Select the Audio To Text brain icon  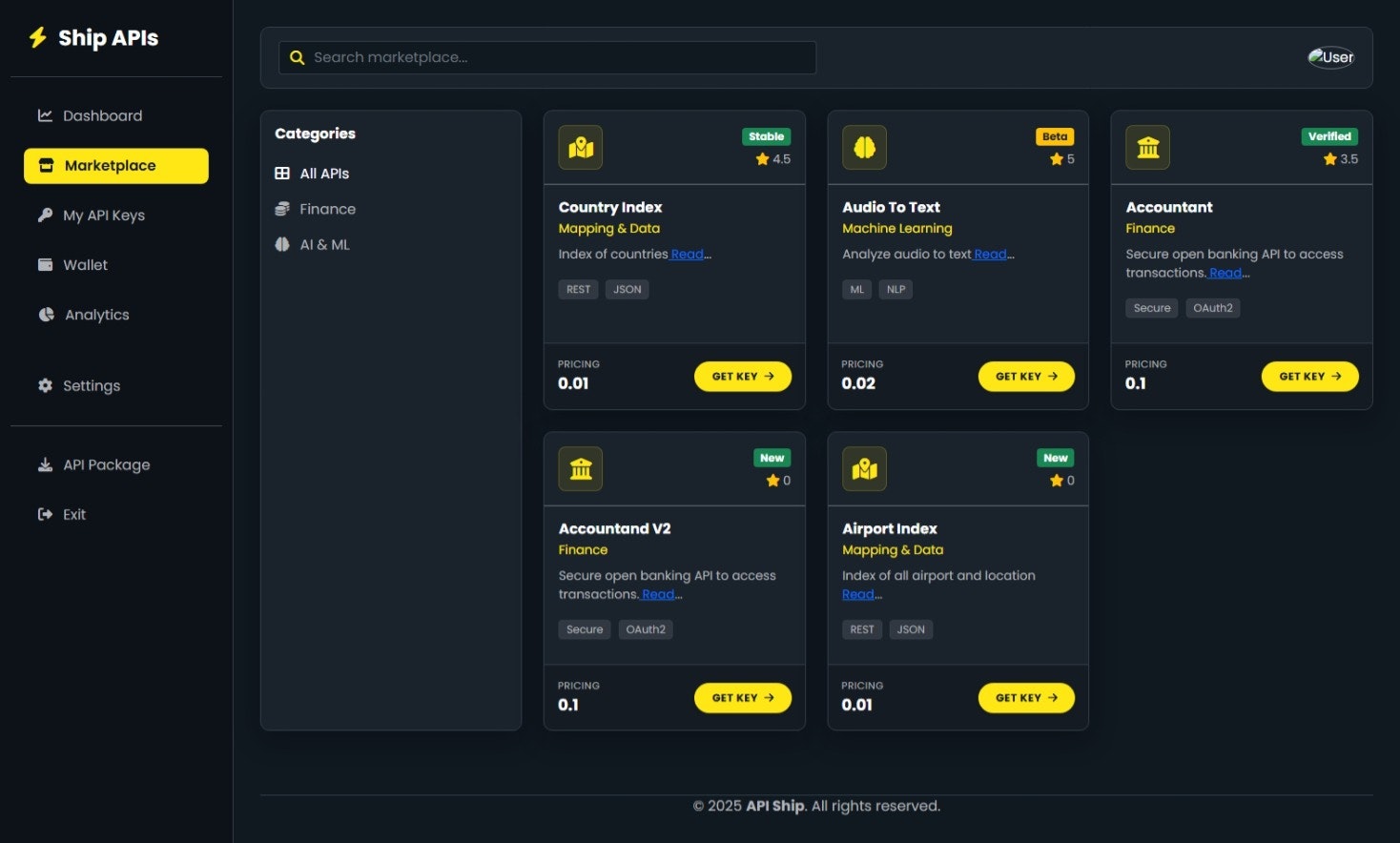pos(863,147)
